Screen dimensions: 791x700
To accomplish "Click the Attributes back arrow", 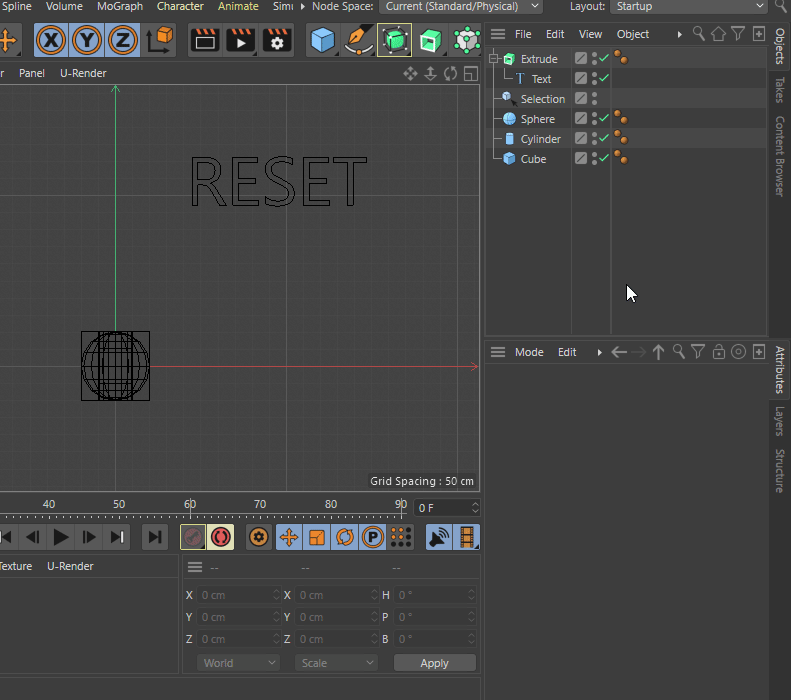I will pos(619,352).
